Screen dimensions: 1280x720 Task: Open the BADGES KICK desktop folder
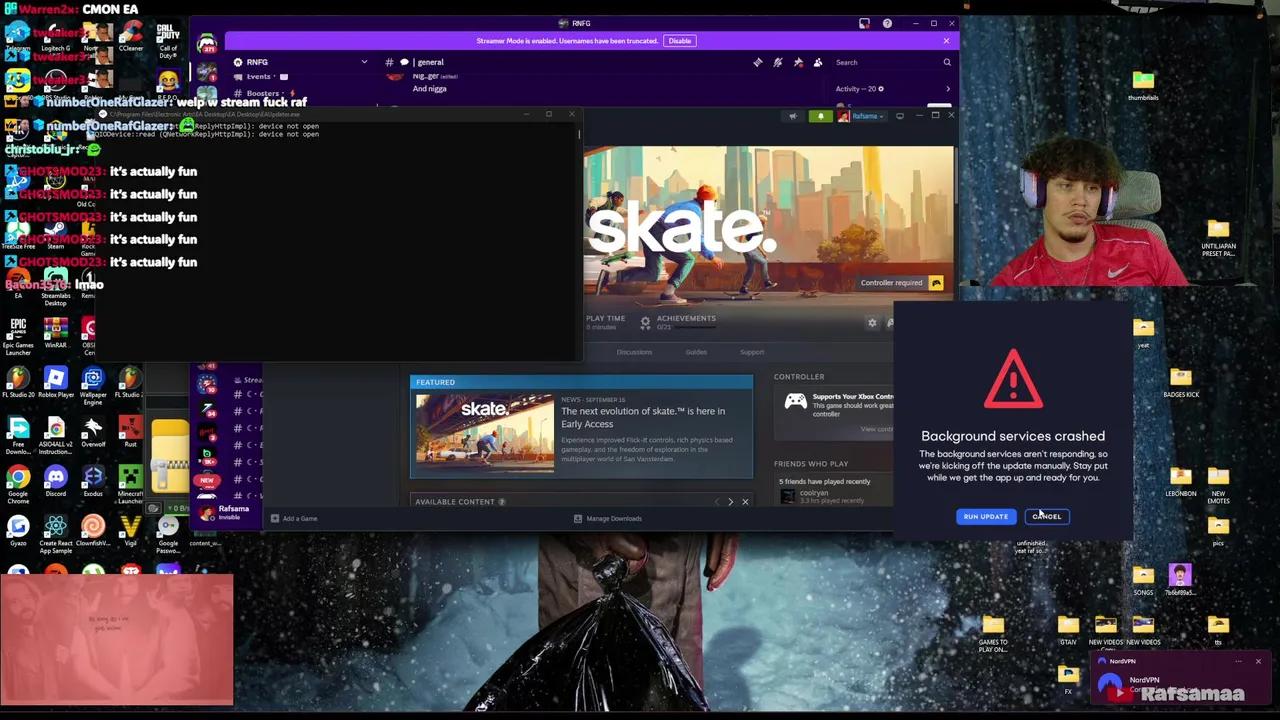(1181, 382)
